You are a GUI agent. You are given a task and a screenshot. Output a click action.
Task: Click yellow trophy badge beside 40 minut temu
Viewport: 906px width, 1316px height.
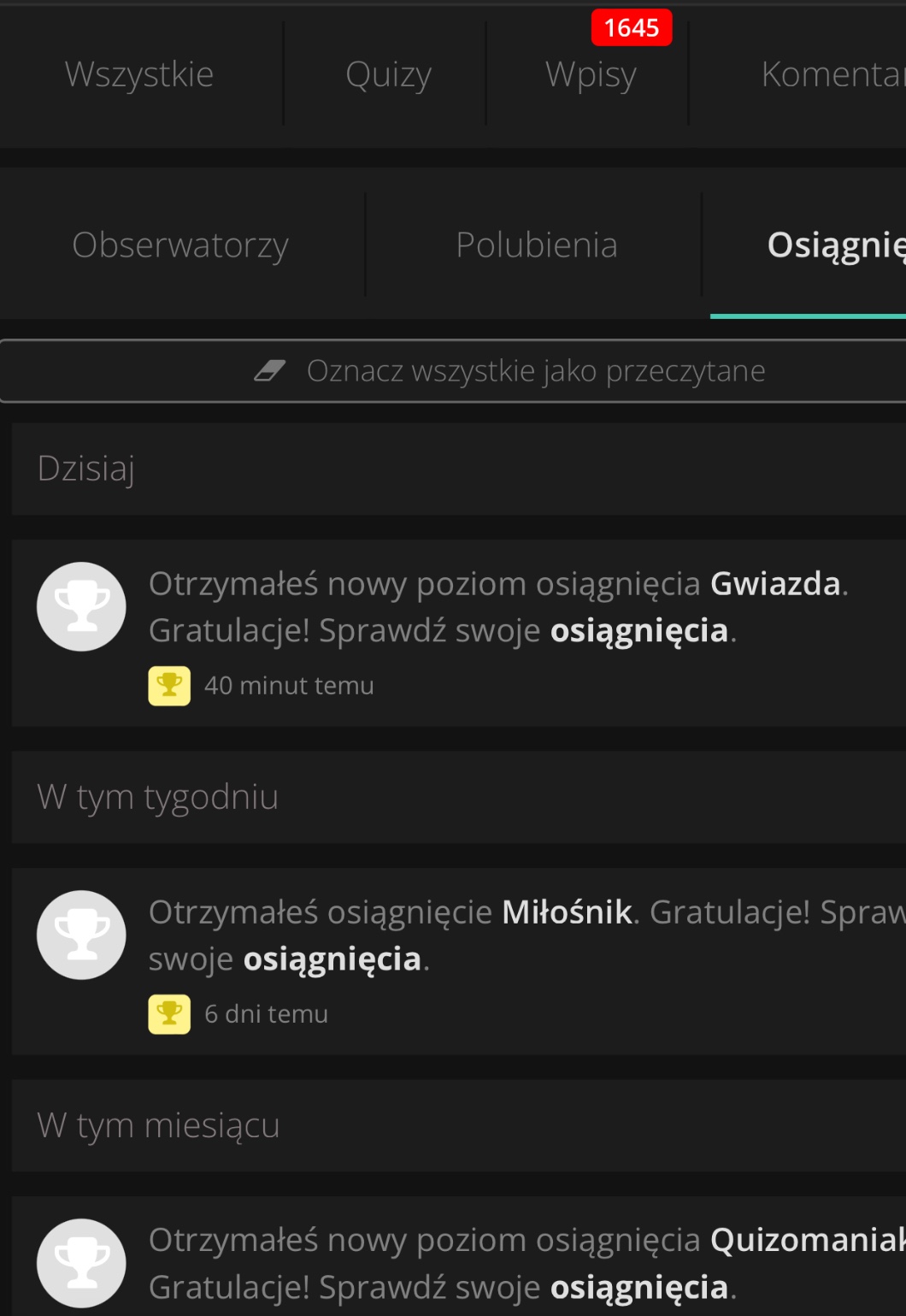[x=169, y=686]
